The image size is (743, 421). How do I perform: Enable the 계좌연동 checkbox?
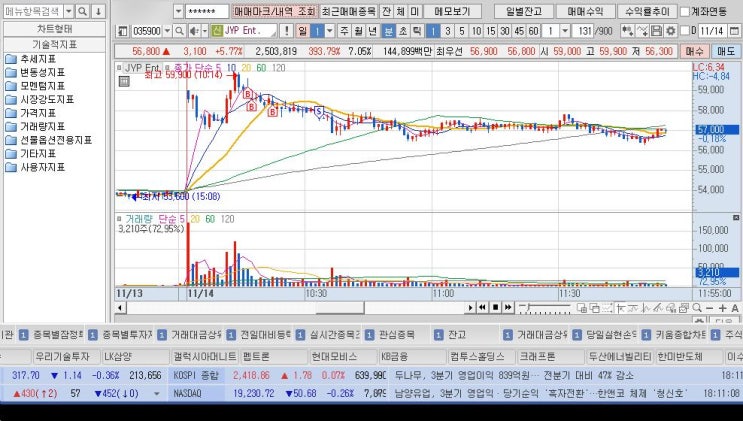point(685,11)
